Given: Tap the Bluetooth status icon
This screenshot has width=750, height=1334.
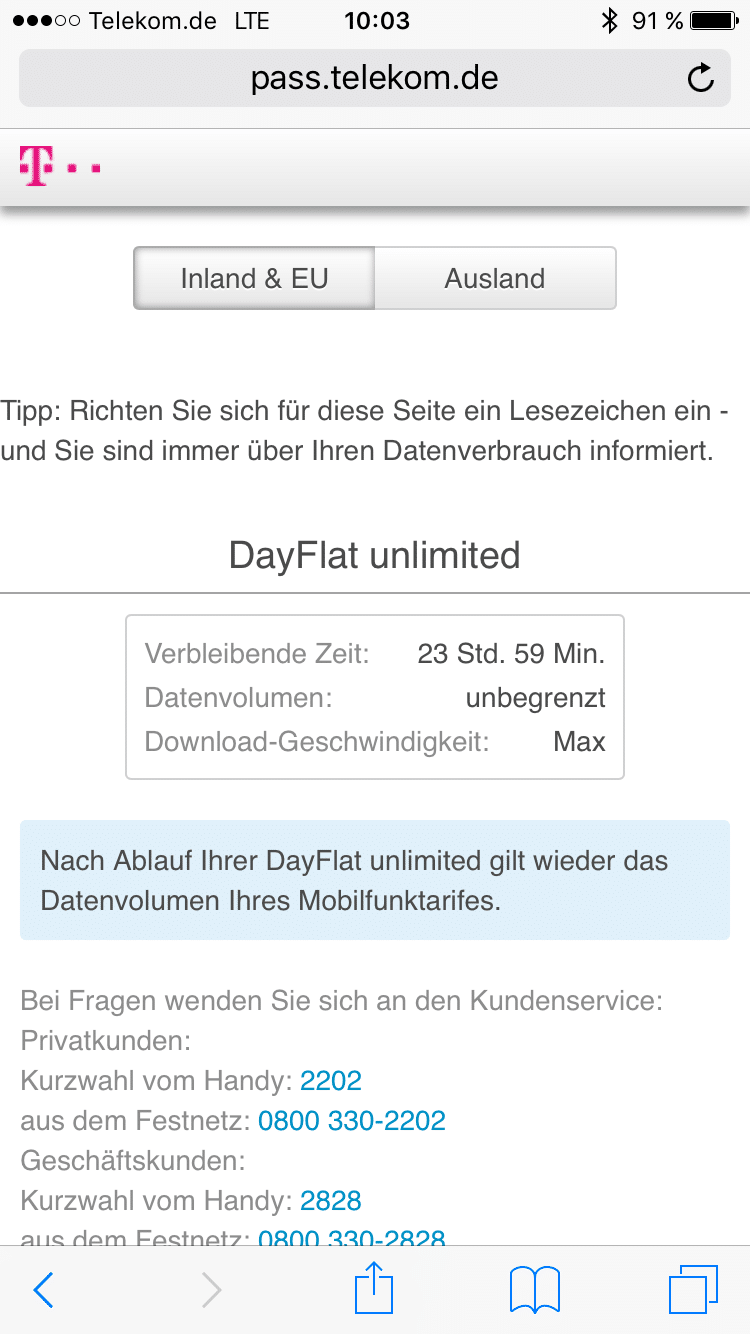Looking at the screenshot, I should pyautogui.click(x=609, y=21).
